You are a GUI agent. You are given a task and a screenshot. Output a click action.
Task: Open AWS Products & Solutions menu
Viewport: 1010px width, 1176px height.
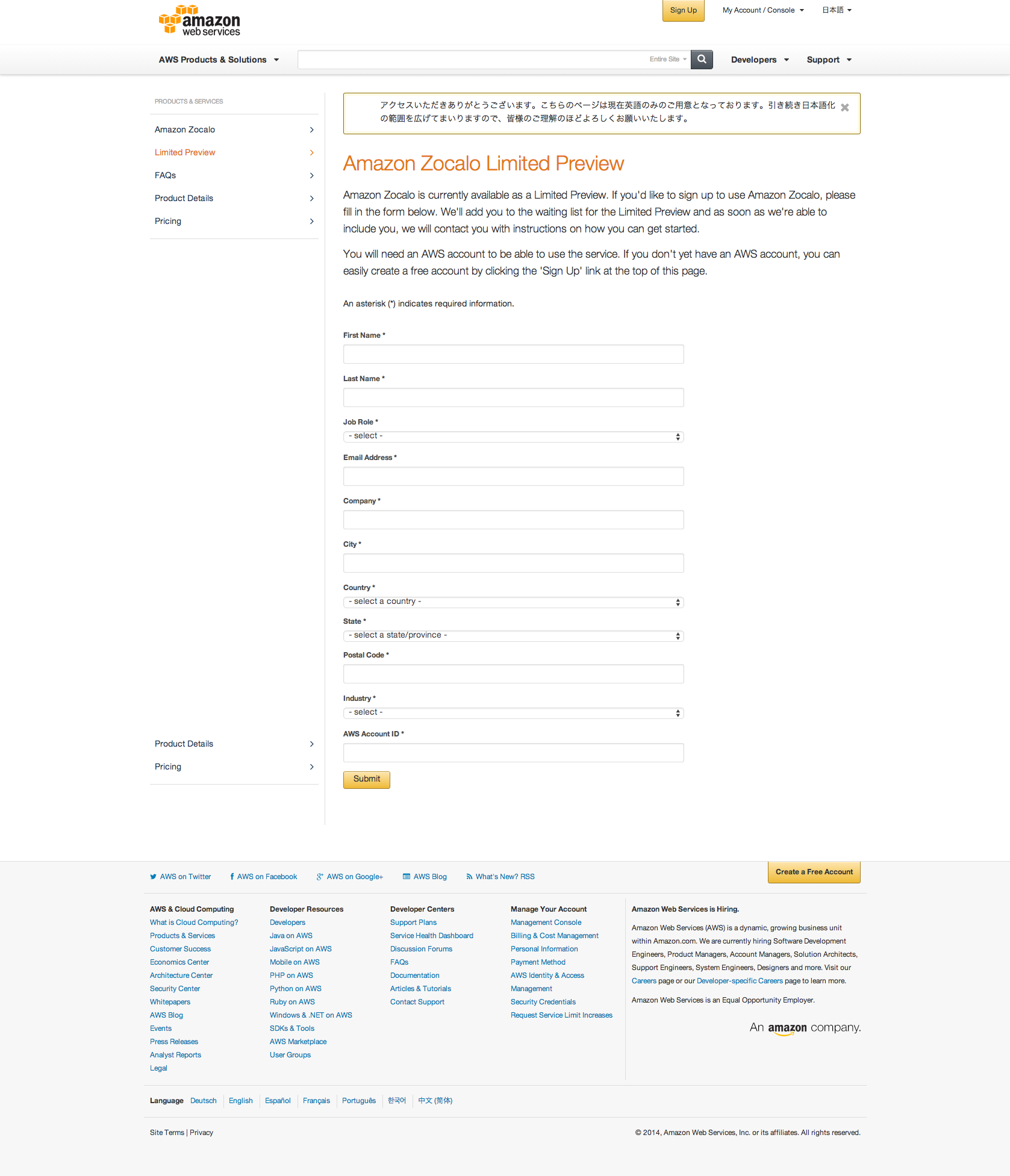pos(219,60)
